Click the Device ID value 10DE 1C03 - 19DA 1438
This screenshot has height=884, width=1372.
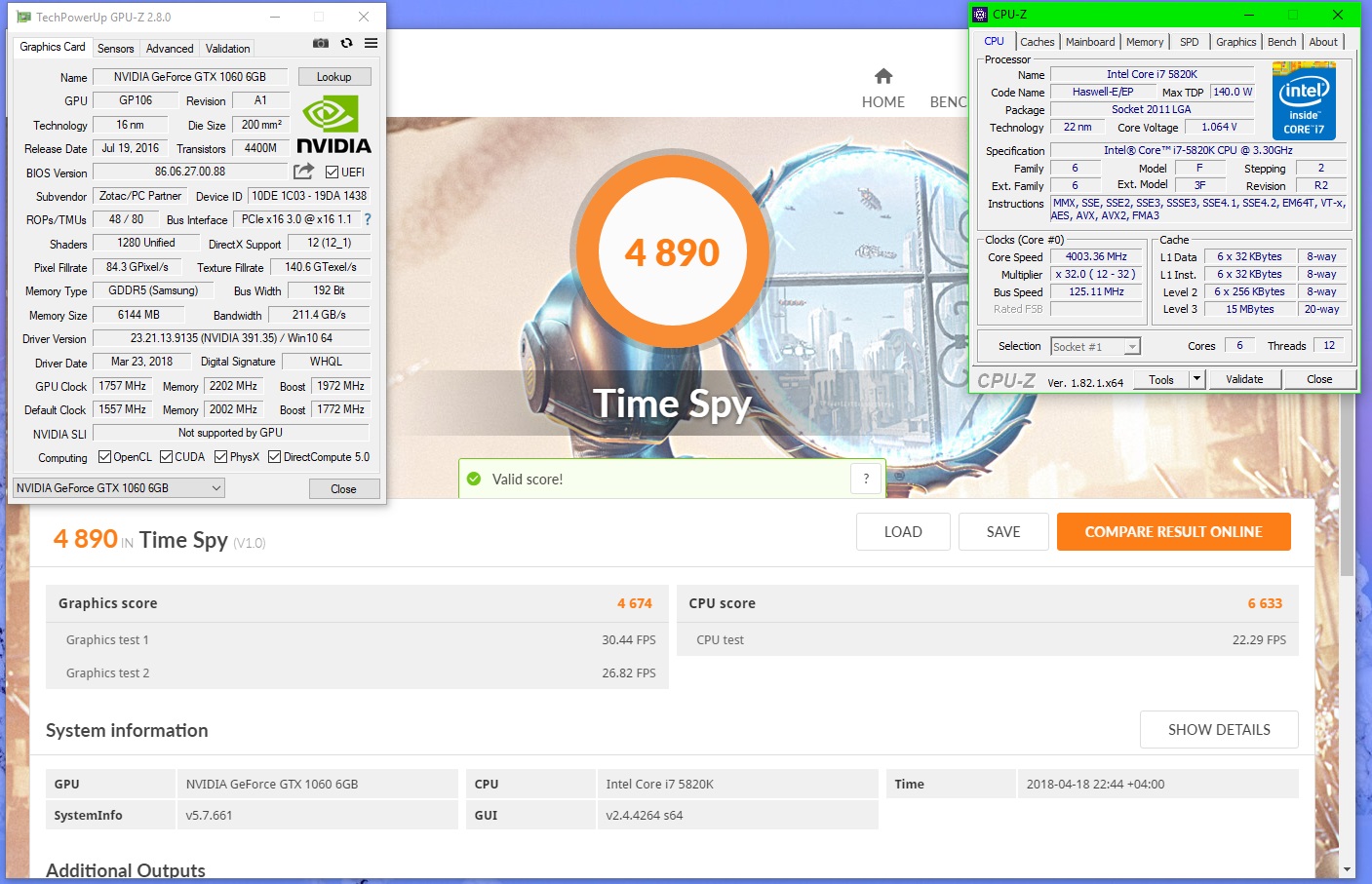(309, 196)
